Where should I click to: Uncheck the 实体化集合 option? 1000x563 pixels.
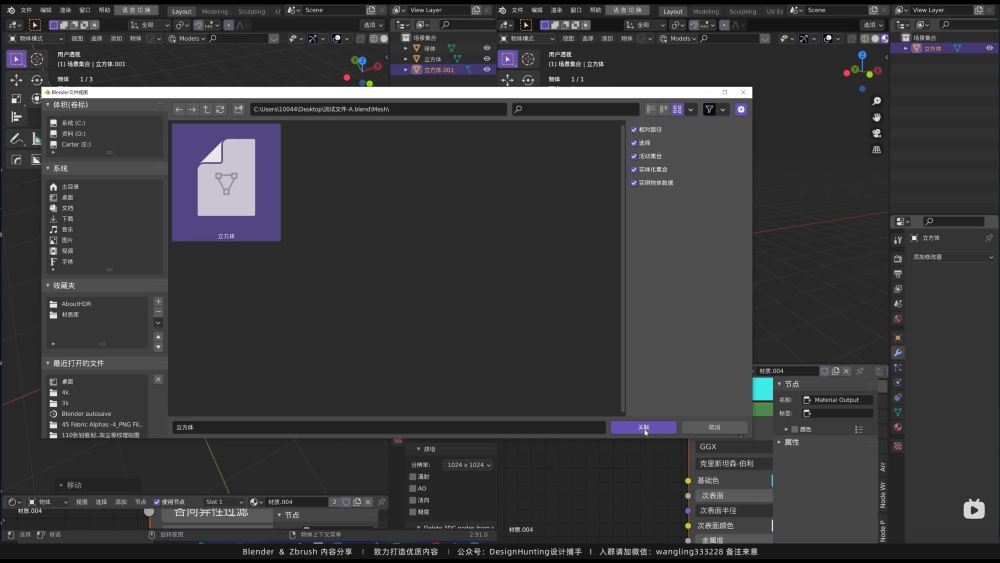coord(634,170)
